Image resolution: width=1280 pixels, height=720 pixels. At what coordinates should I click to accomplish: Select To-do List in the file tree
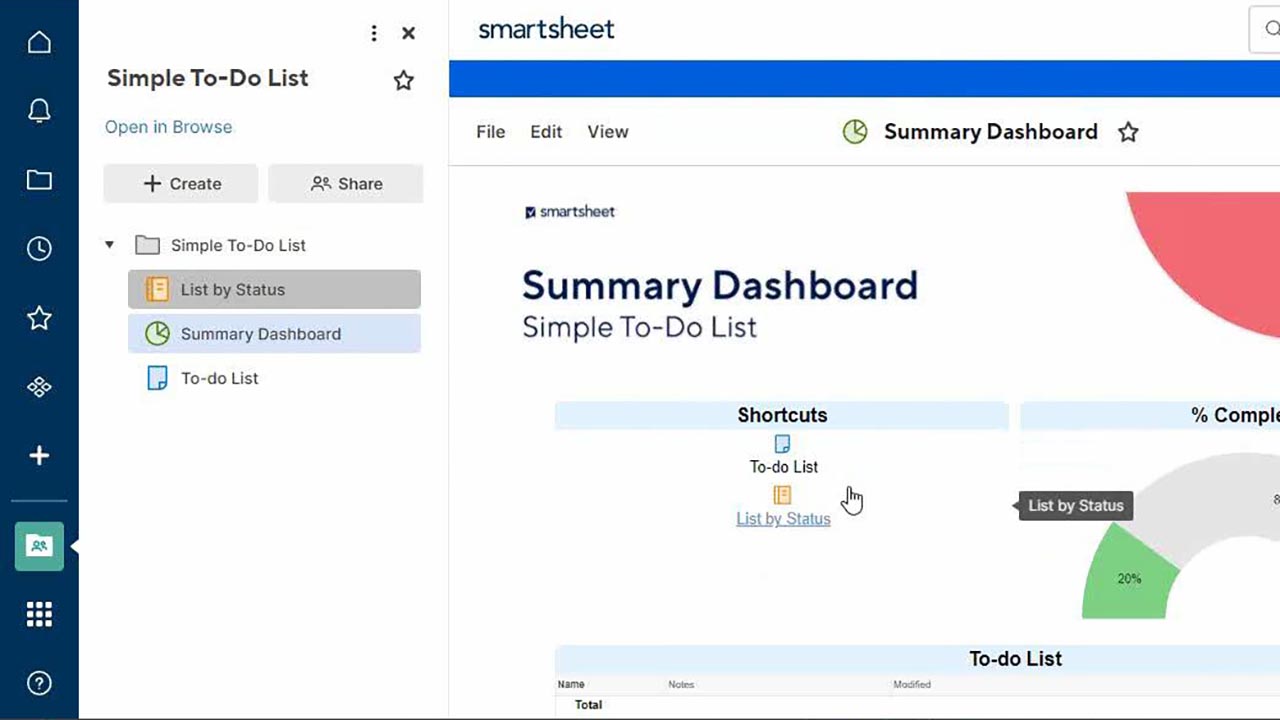pyautogui.click(x=222, y=378)
